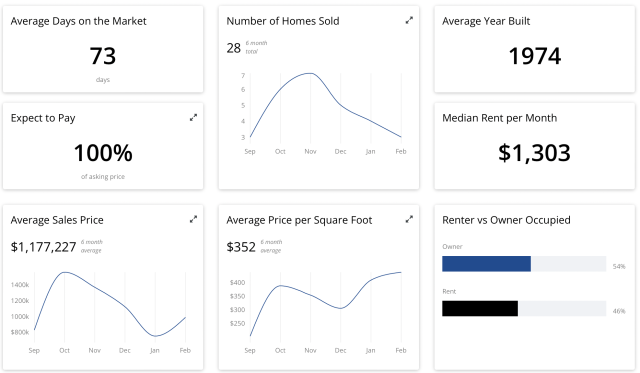The image size is (640, 373).
Task: Click the Oct label on Average Sales Price chart
Action: pos(64,350)
